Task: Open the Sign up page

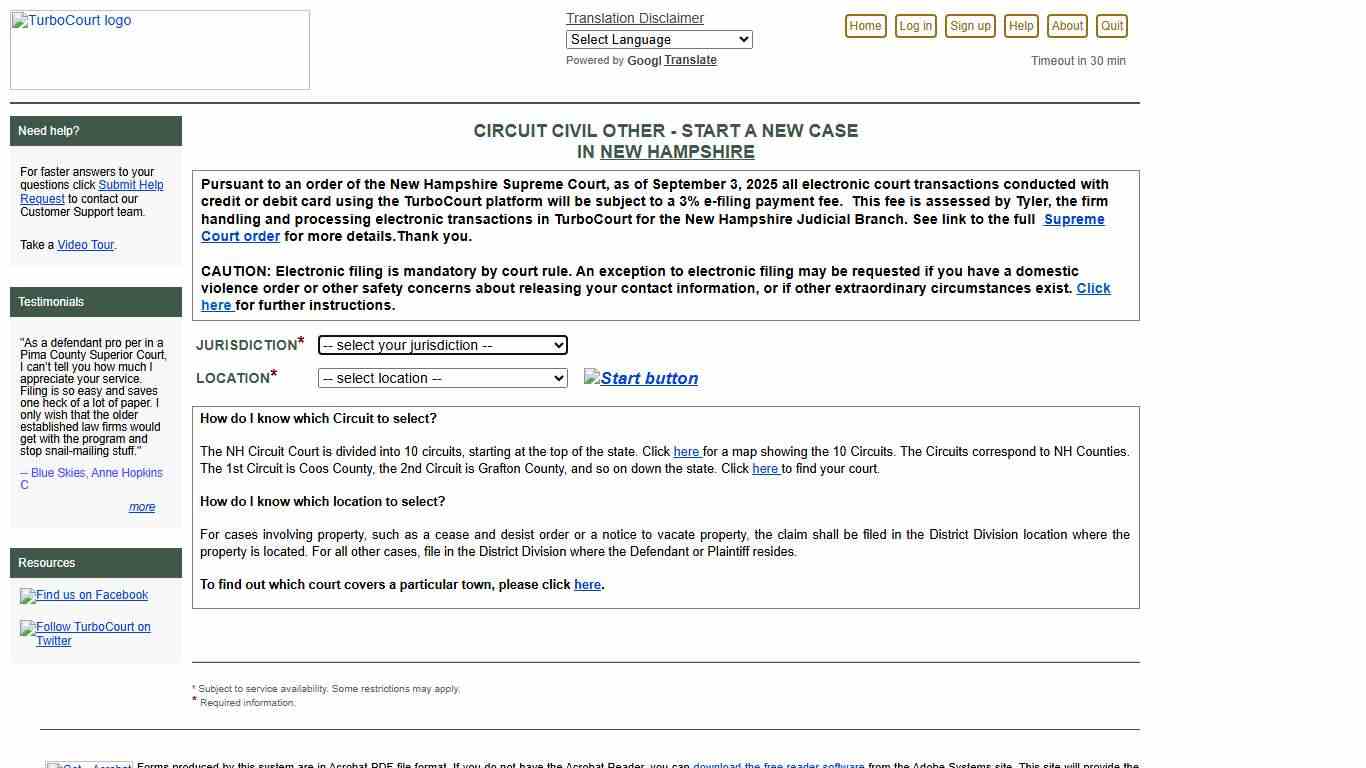Action: 969,26
